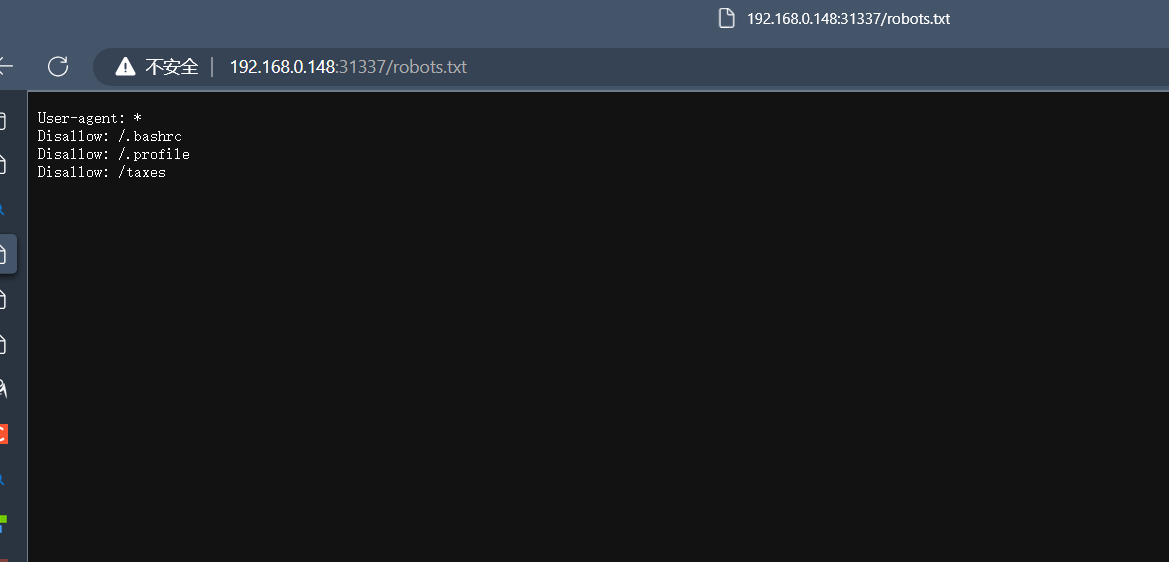Open the topmost page tab in sidebar
The image size is (1169, 562).
click(3, 121)
